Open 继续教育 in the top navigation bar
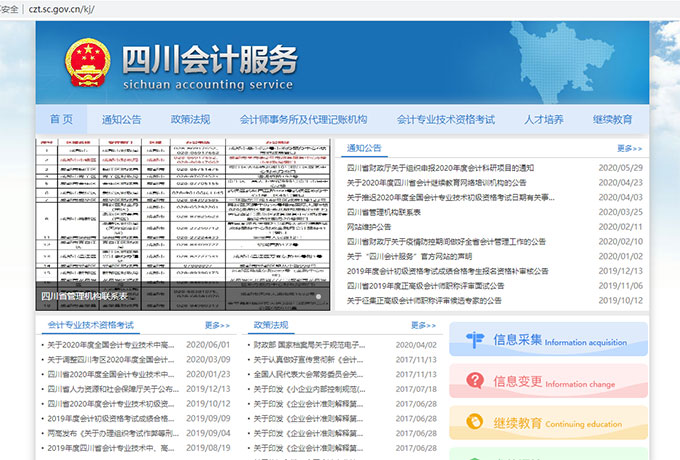This screenshot has height=460, width=680. 612,119
